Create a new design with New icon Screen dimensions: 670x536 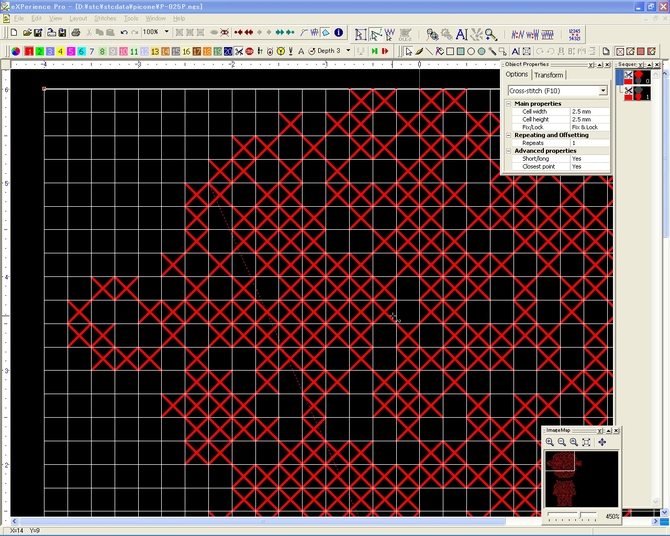coord(14,32)
